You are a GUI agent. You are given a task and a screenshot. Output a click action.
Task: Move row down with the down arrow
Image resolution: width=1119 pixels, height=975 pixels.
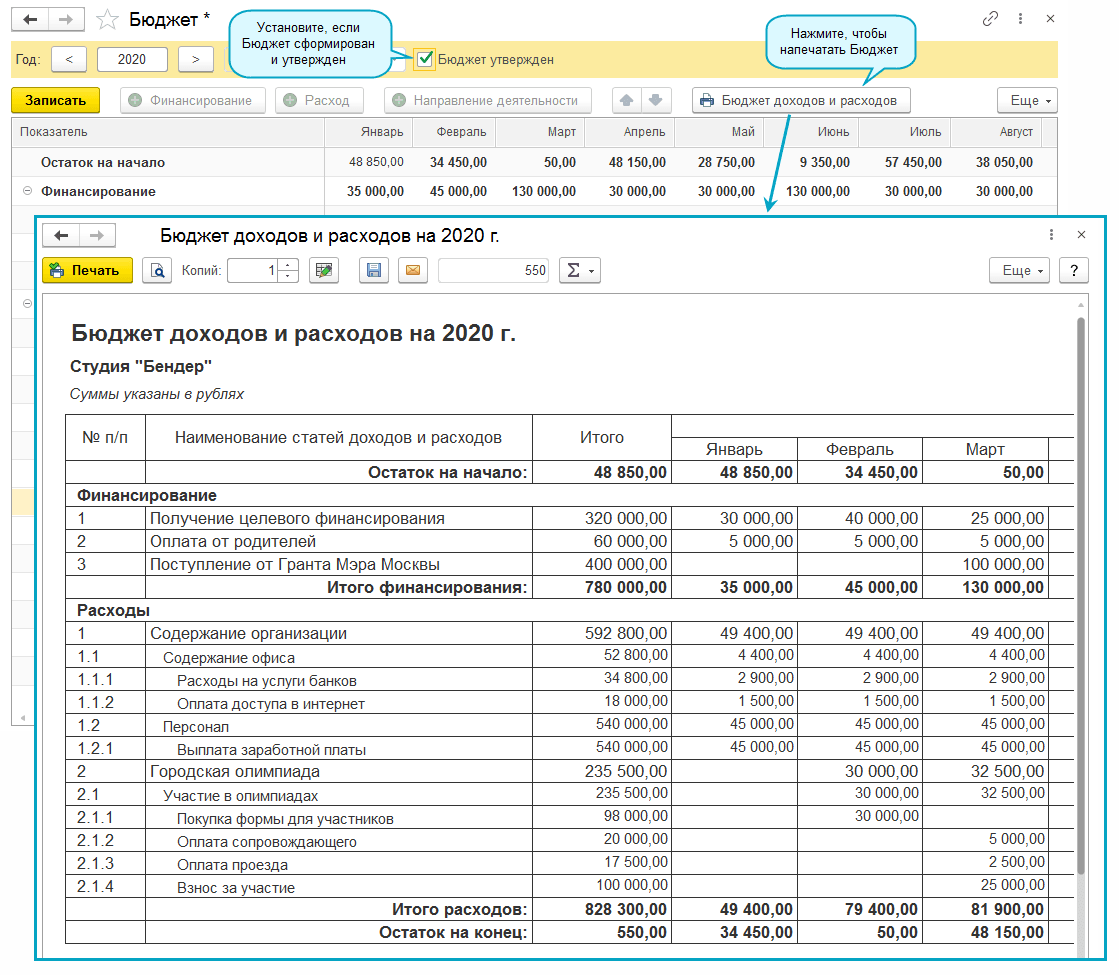pyautogui.click(x=654, y=100)
